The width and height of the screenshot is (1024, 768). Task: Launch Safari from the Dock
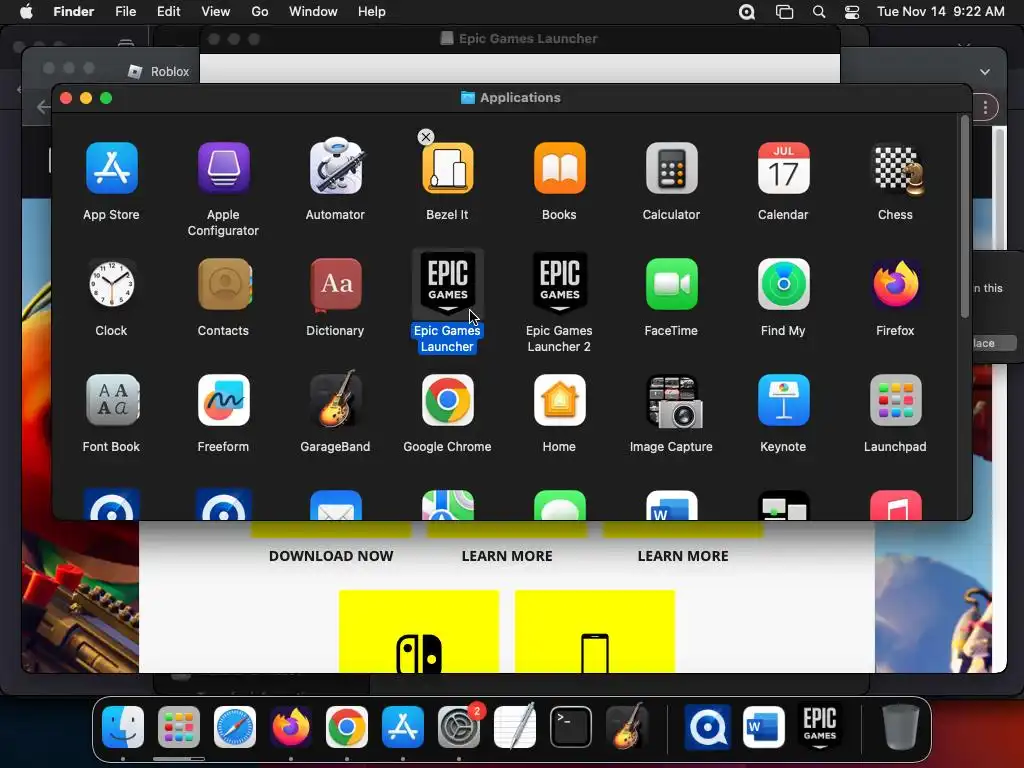coord(235,727)
